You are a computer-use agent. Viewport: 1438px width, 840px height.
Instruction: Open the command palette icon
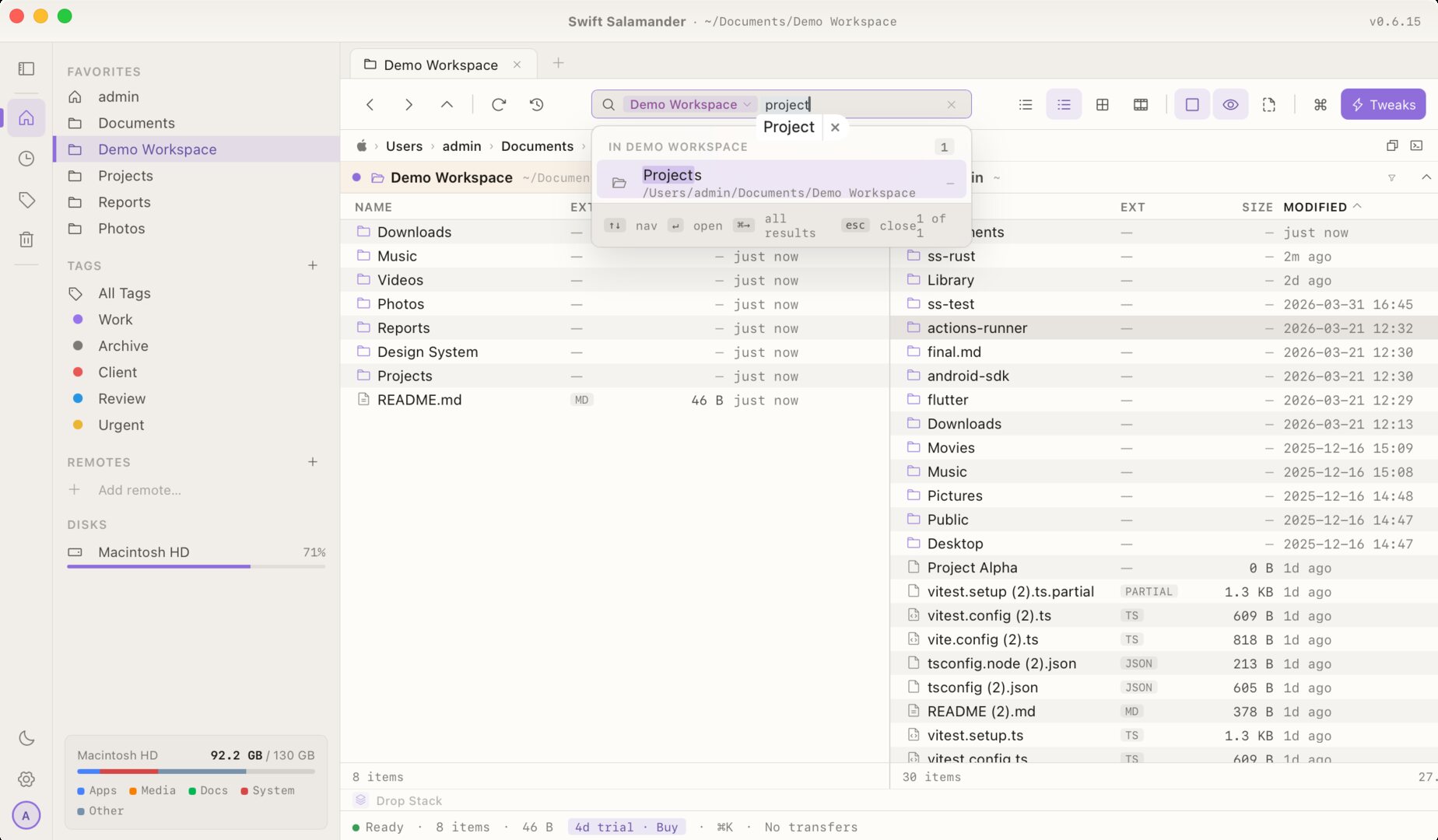click(x=1320, y=104)
